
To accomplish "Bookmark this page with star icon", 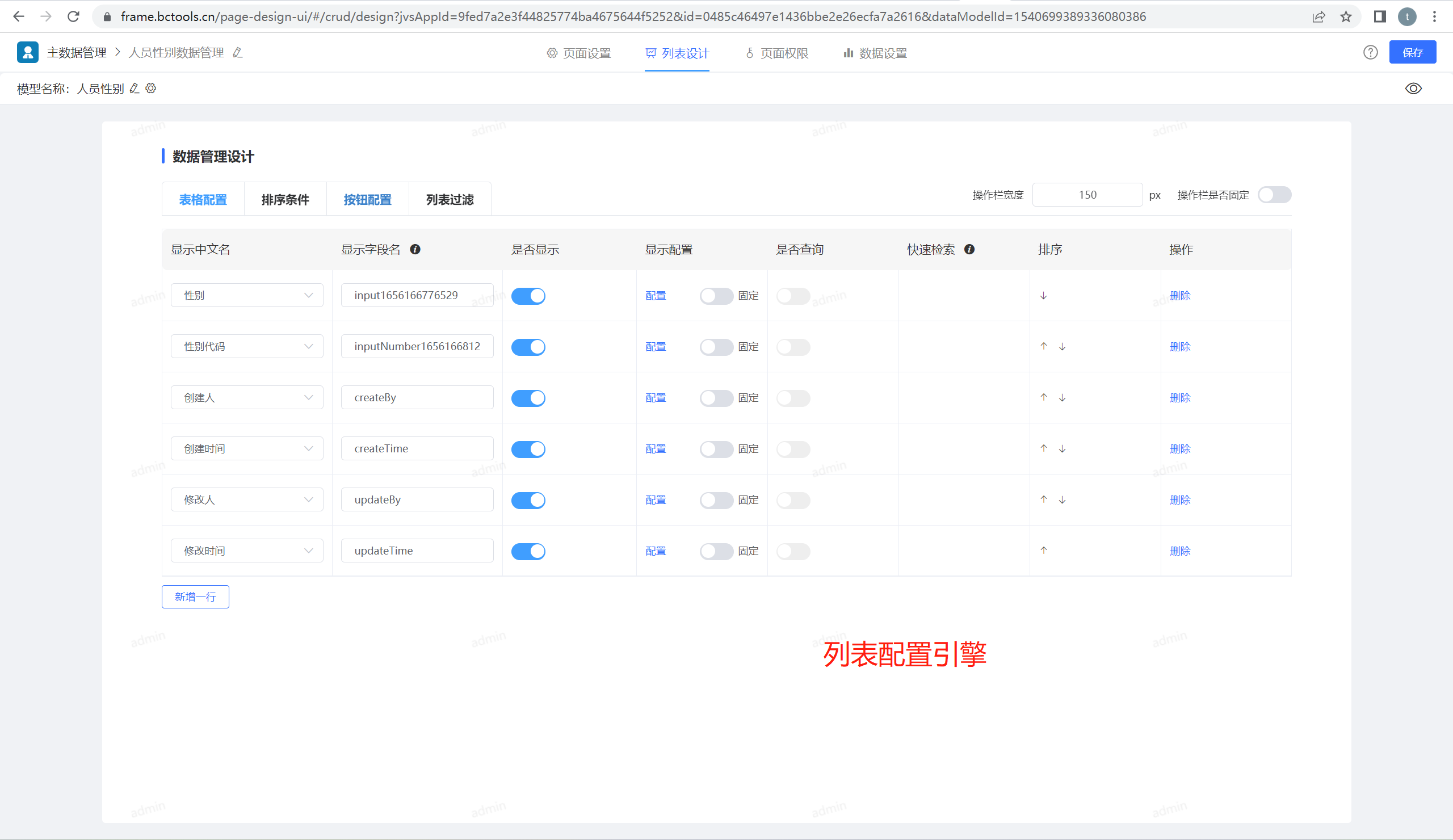I will coord(1346,16).
